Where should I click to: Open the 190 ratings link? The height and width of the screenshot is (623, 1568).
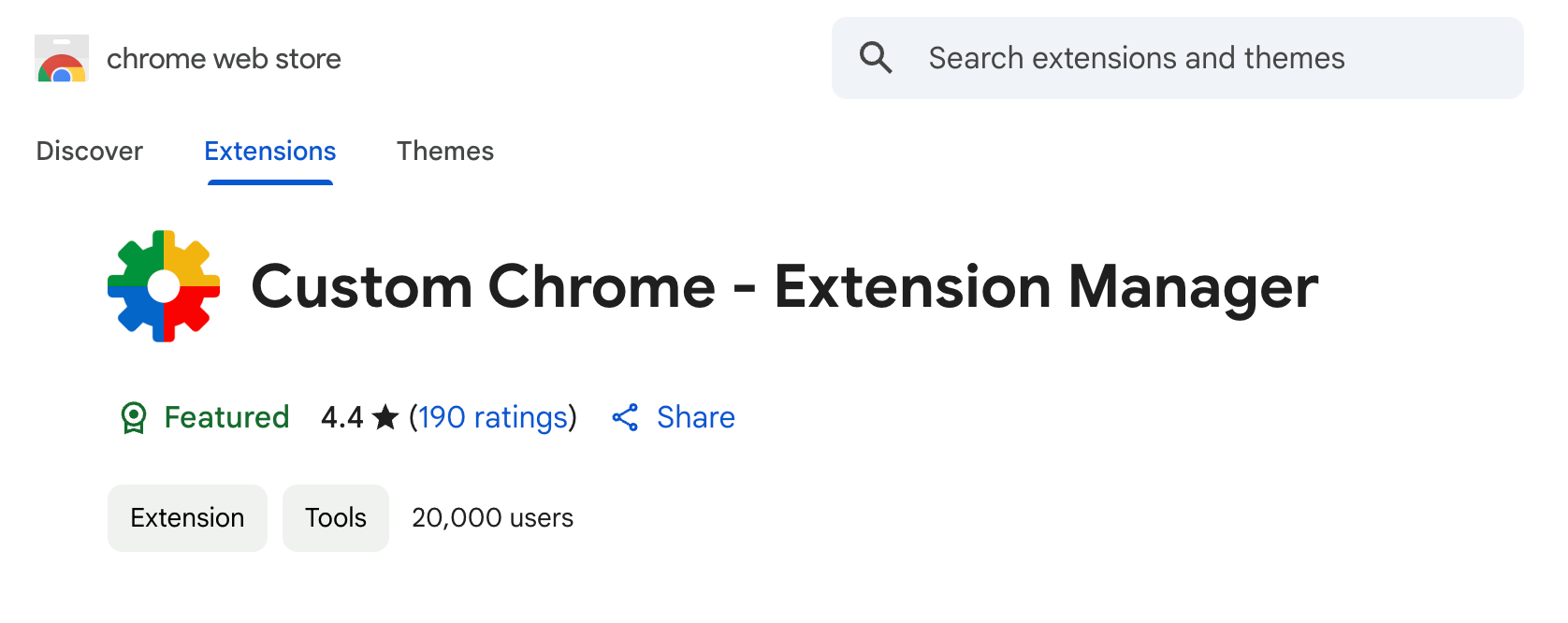[x=493, y=417]
